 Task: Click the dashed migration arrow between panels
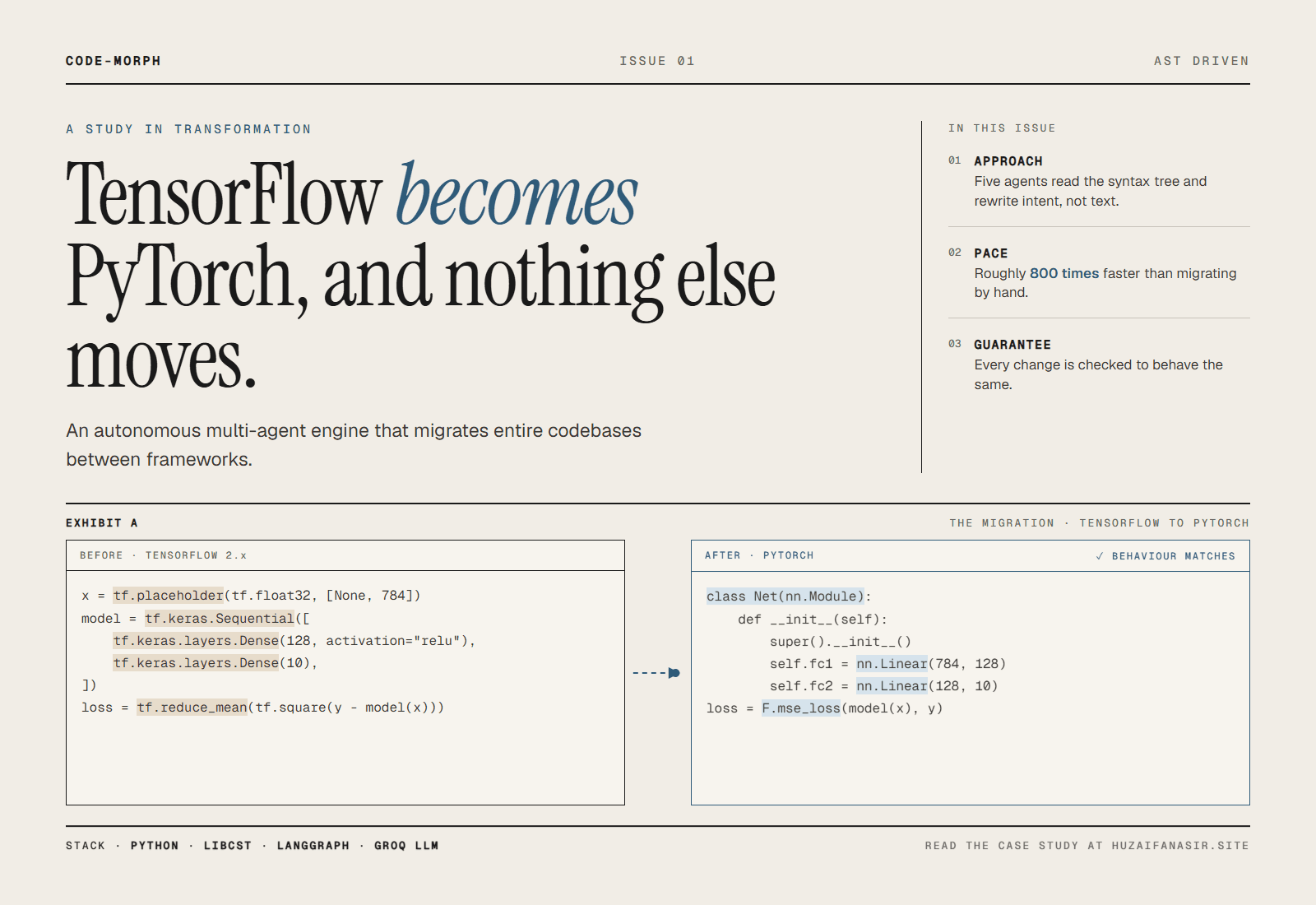tap(656, 673)
